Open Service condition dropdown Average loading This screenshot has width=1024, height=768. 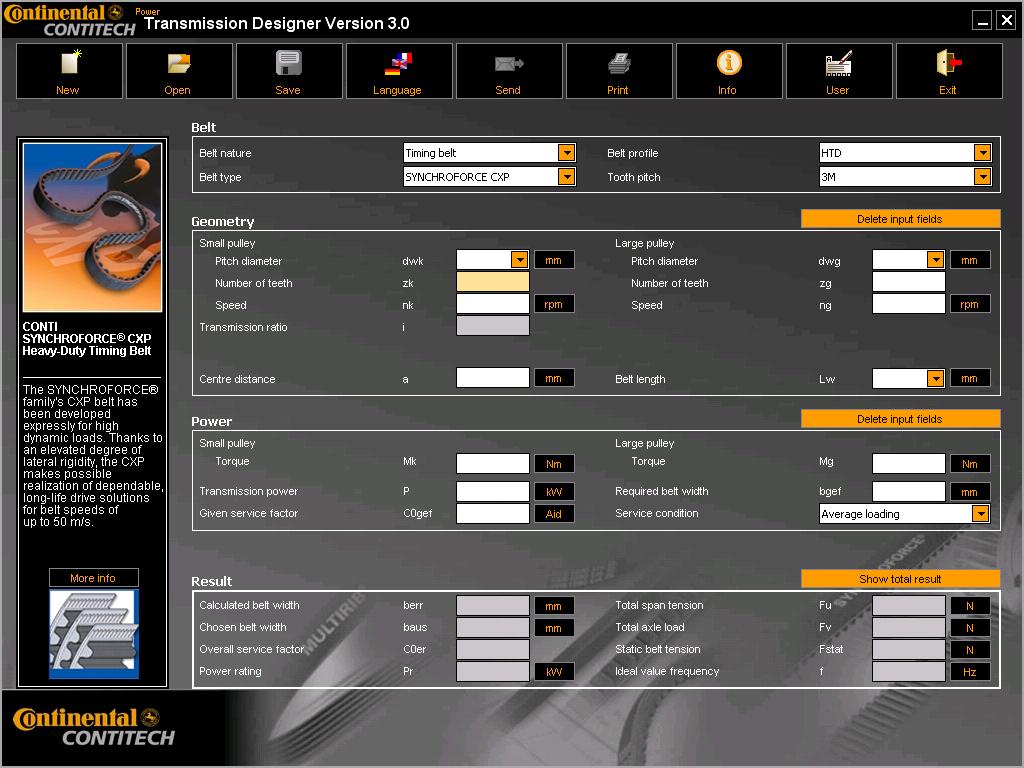click(980, 514)
